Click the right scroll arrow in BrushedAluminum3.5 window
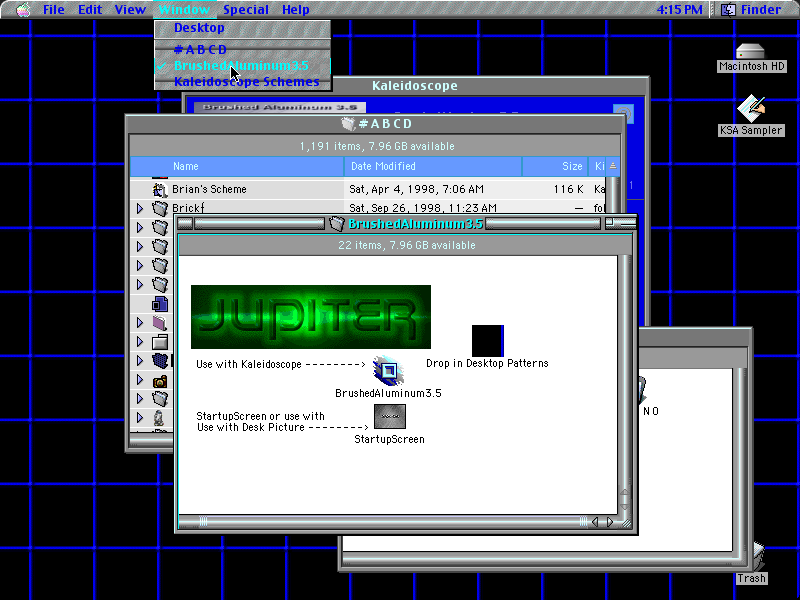The height and width of the screenshot is (600, 800). 609,522
